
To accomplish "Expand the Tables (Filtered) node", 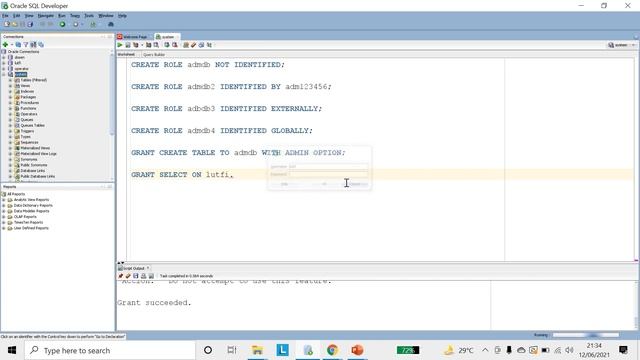I will pyautogui.click(x=10, y=80).
